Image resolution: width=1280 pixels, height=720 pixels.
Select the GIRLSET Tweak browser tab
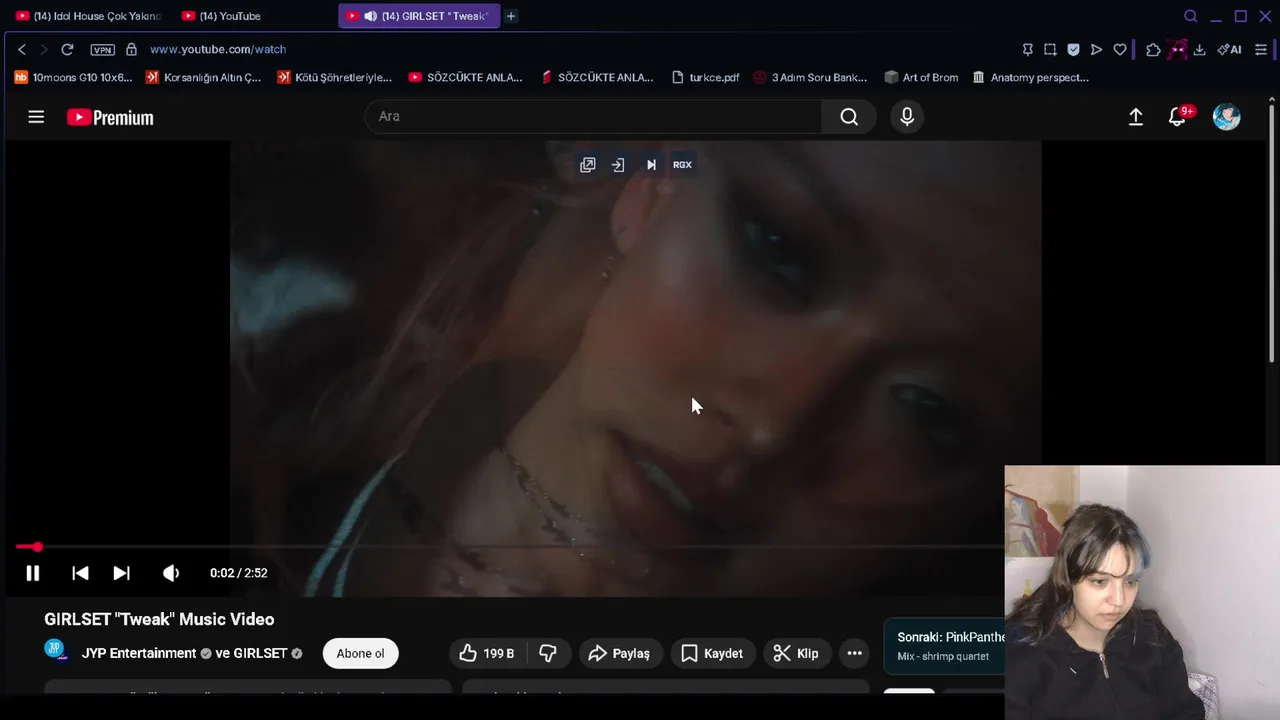pos(418,16)
